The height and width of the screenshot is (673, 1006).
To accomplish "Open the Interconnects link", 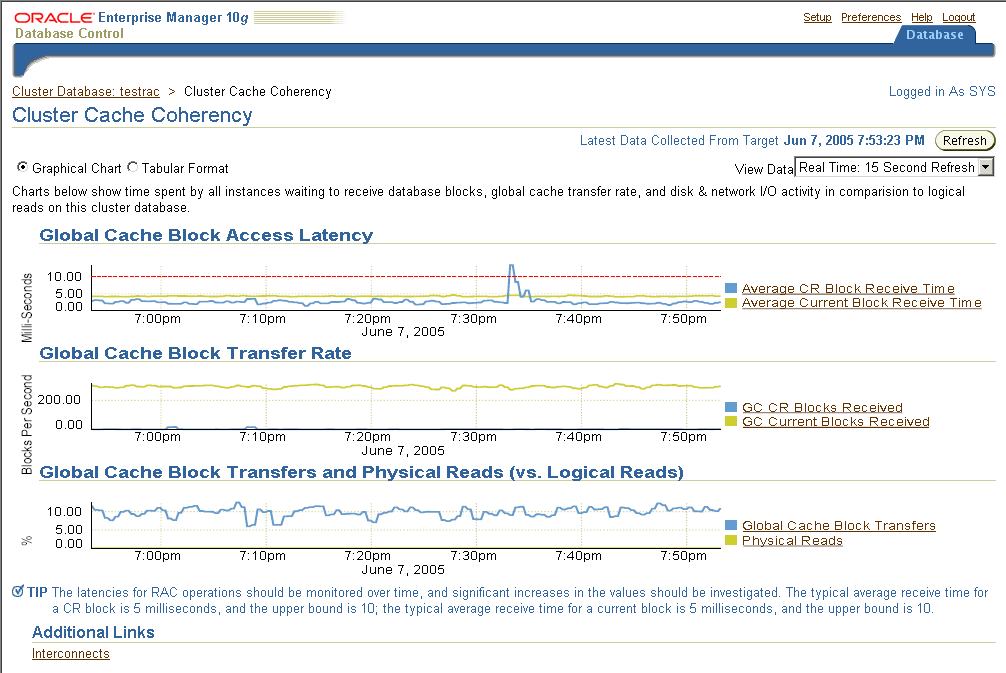I will pos(70,653).
